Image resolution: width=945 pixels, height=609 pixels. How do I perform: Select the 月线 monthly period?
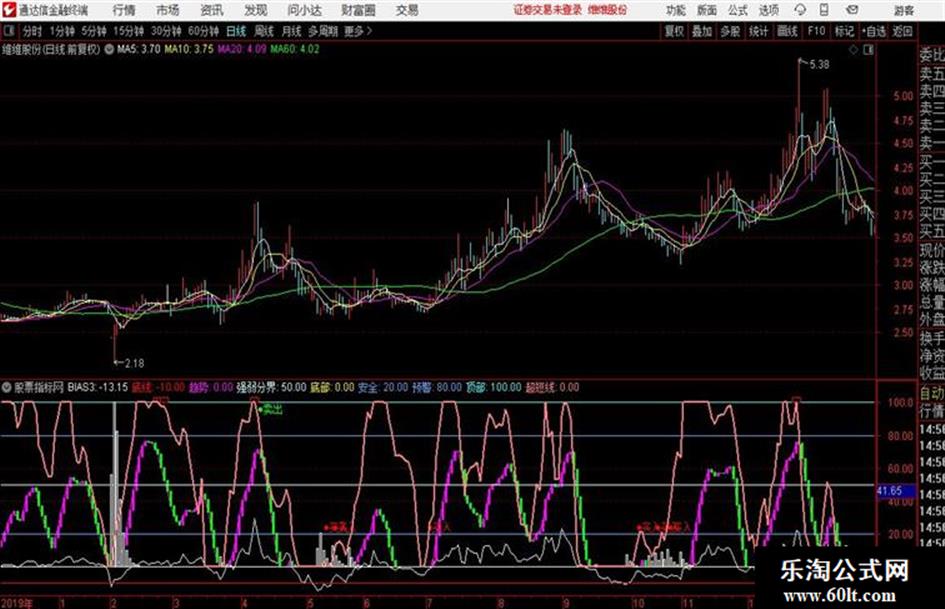292,31
